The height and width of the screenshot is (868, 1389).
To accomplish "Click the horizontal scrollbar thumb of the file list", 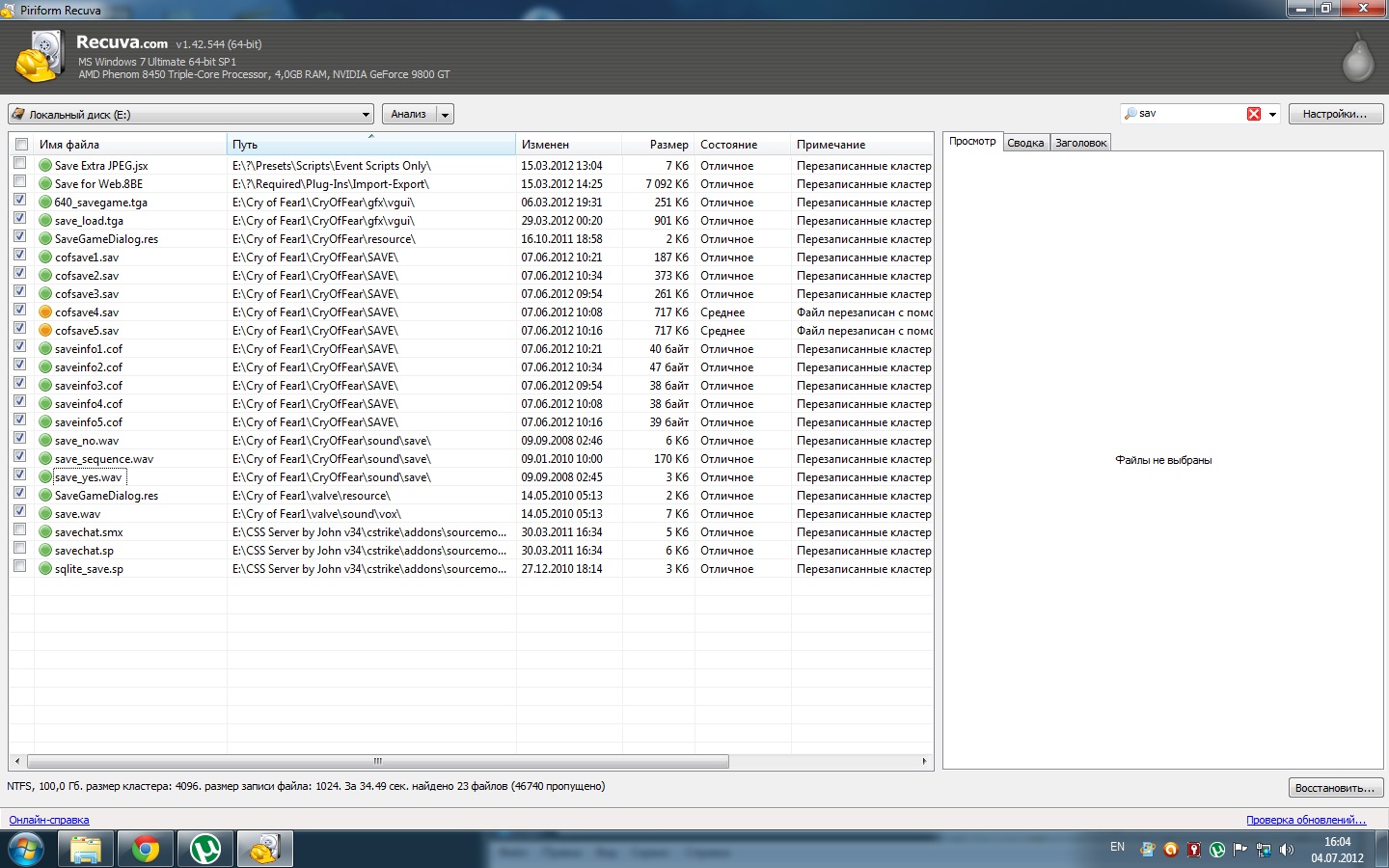I will coord(377,761).
